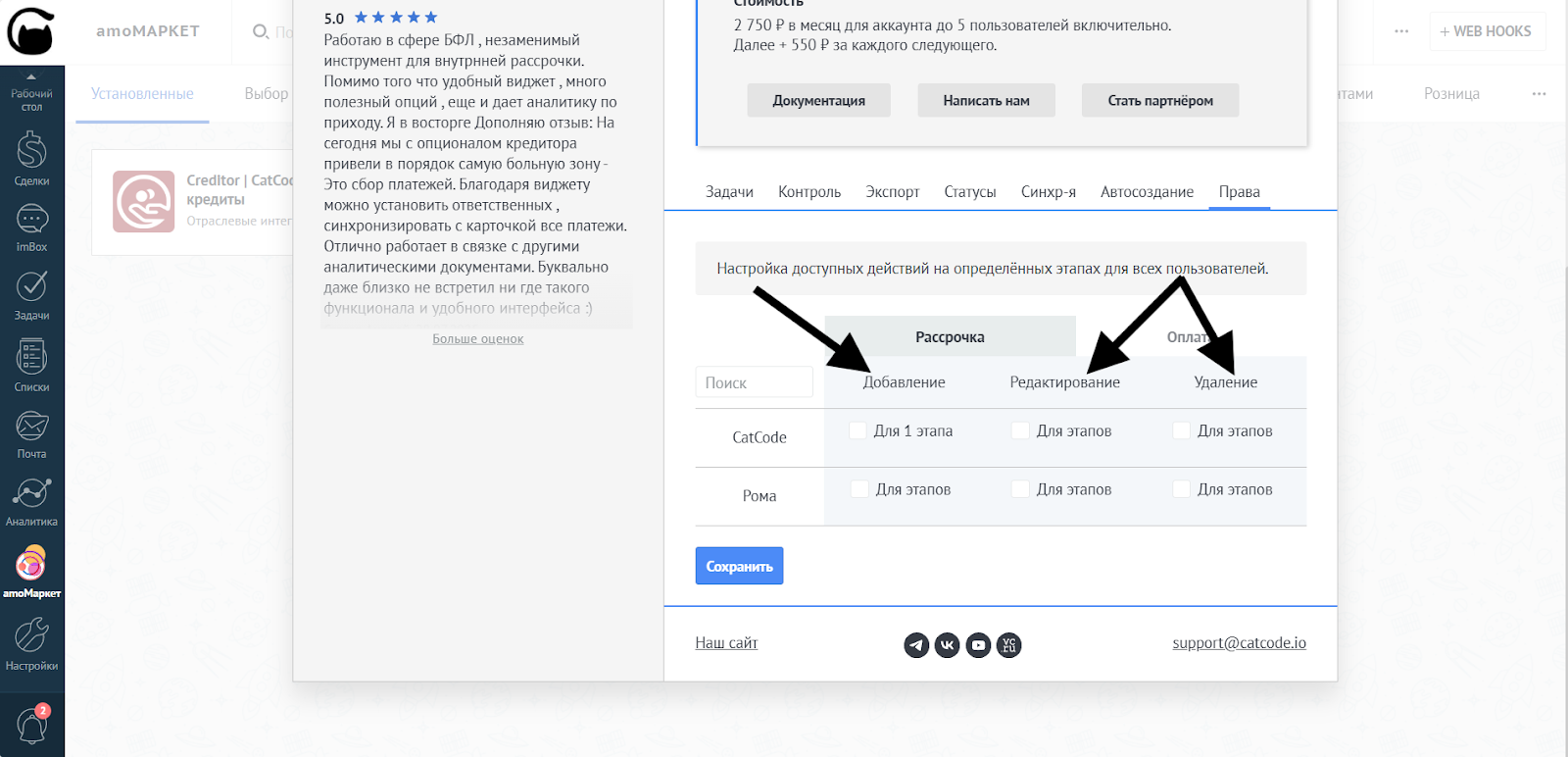Expand reviews via 'Больше оценок'

click(x=478, y=339)
